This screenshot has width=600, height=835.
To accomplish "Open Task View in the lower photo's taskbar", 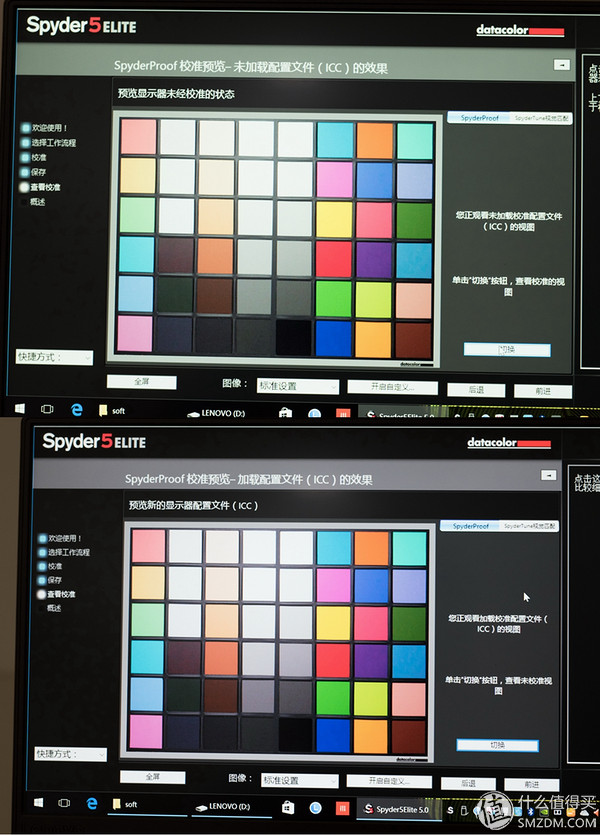I will (x=64, y=803).
